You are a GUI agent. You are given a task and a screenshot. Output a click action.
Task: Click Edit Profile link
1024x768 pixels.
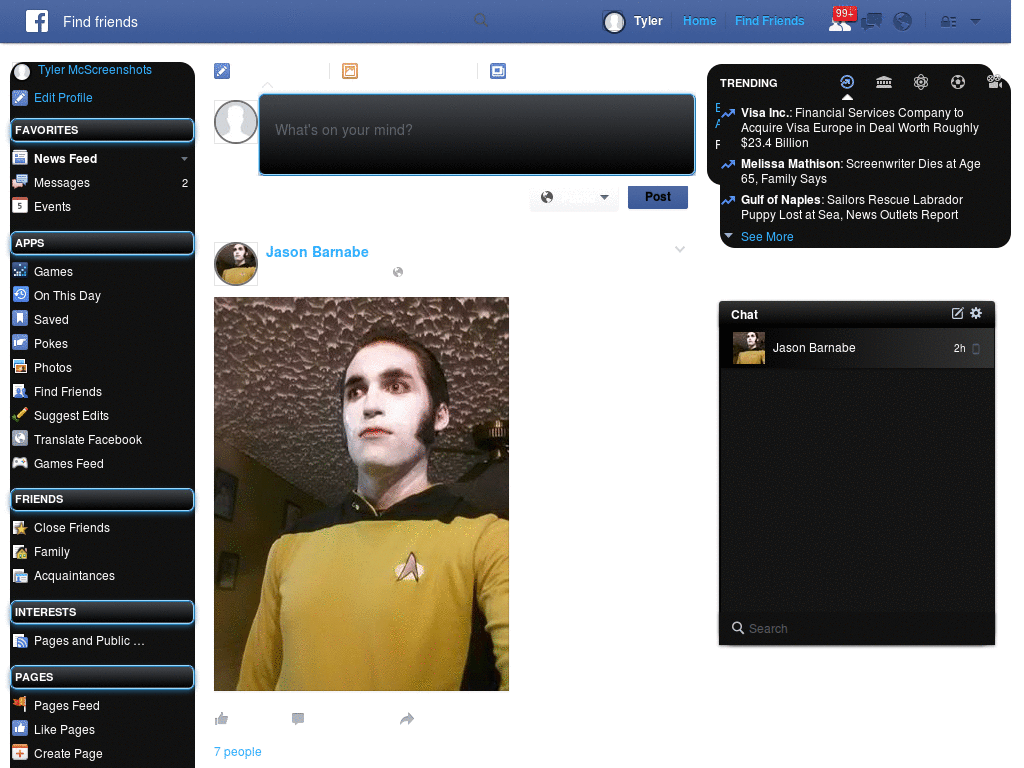point(63,98)
